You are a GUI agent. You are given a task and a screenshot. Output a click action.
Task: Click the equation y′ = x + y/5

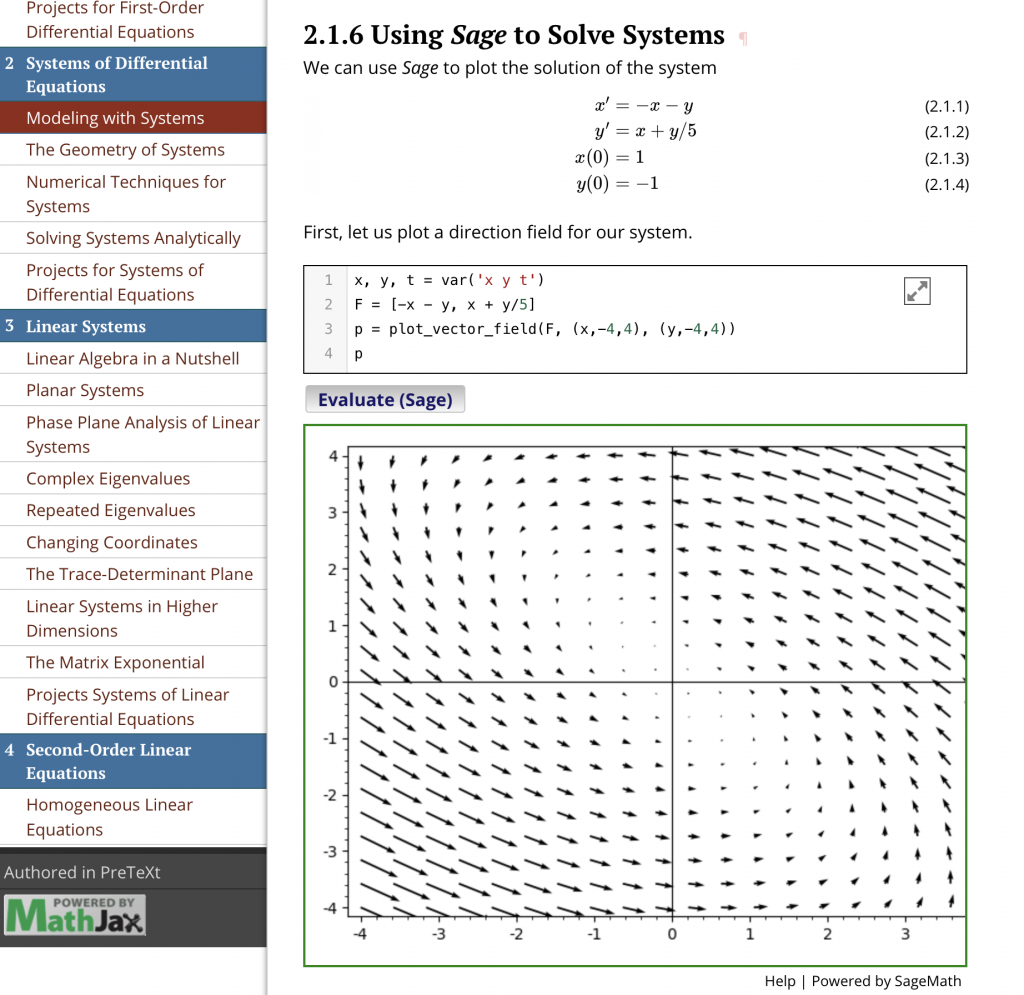coord(645,131)
